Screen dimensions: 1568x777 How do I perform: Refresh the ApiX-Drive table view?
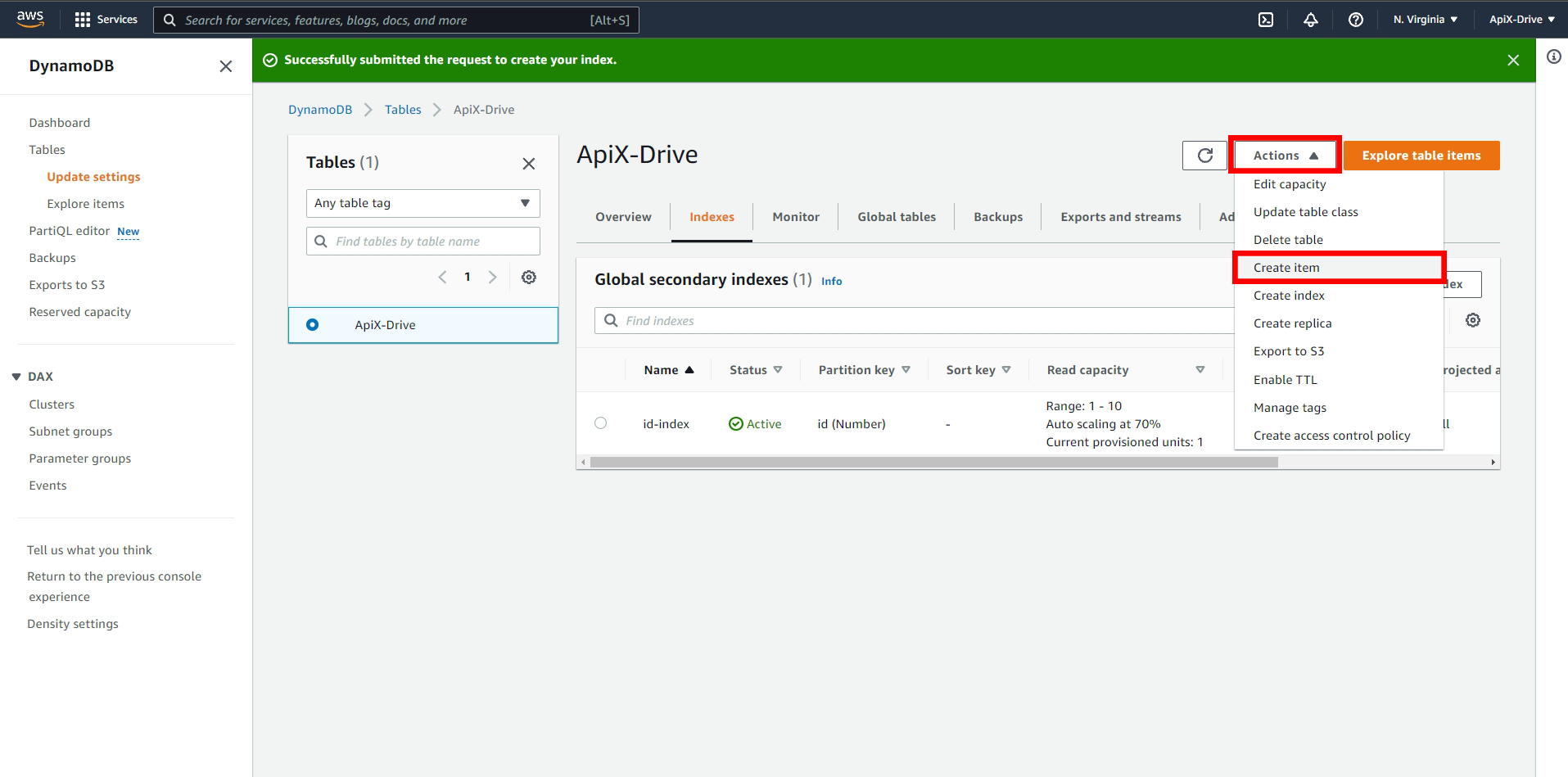coord(1205,156)
